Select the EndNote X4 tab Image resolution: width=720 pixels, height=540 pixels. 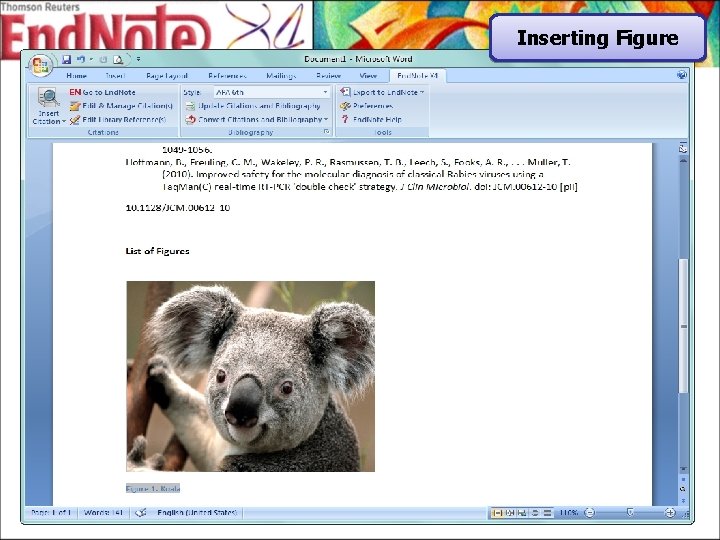click(x=417, y=76)
